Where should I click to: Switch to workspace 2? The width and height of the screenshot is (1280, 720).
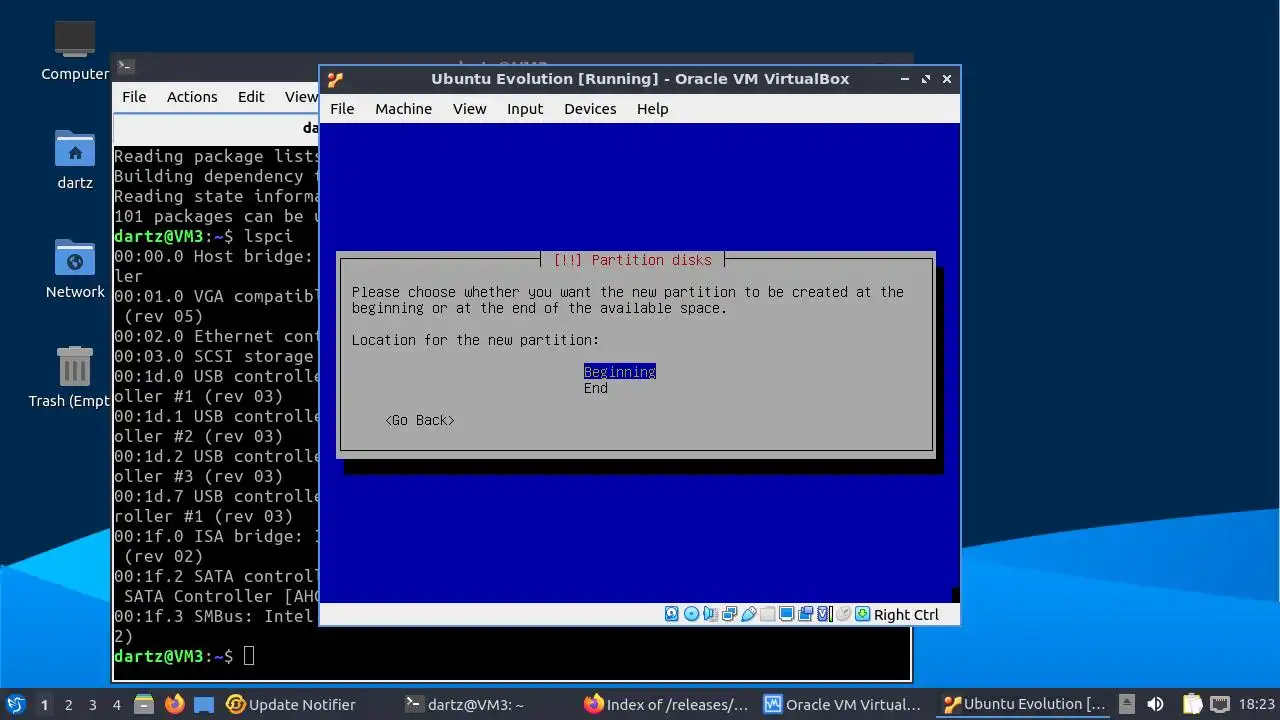(x=68, y=705)
